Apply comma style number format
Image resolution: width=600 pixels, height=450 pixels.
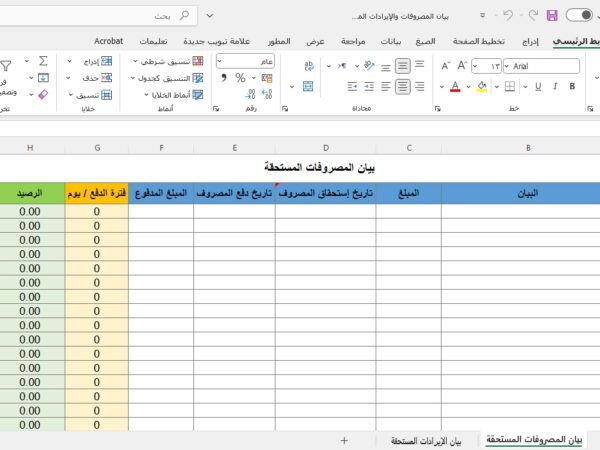224,78
